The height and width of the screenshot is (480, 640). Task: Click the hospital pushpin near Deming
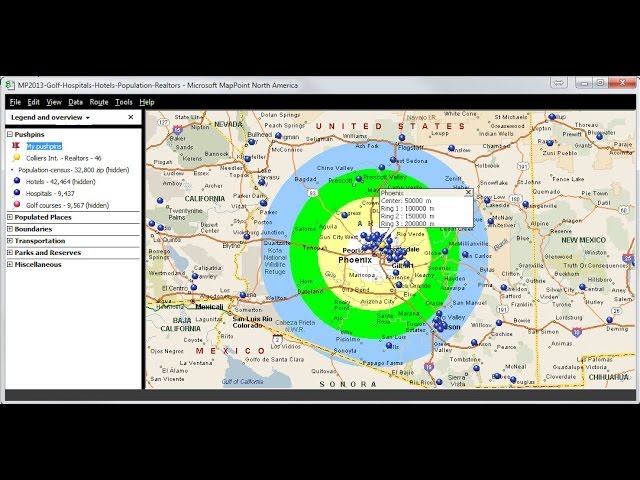click(x=609, y=320)
